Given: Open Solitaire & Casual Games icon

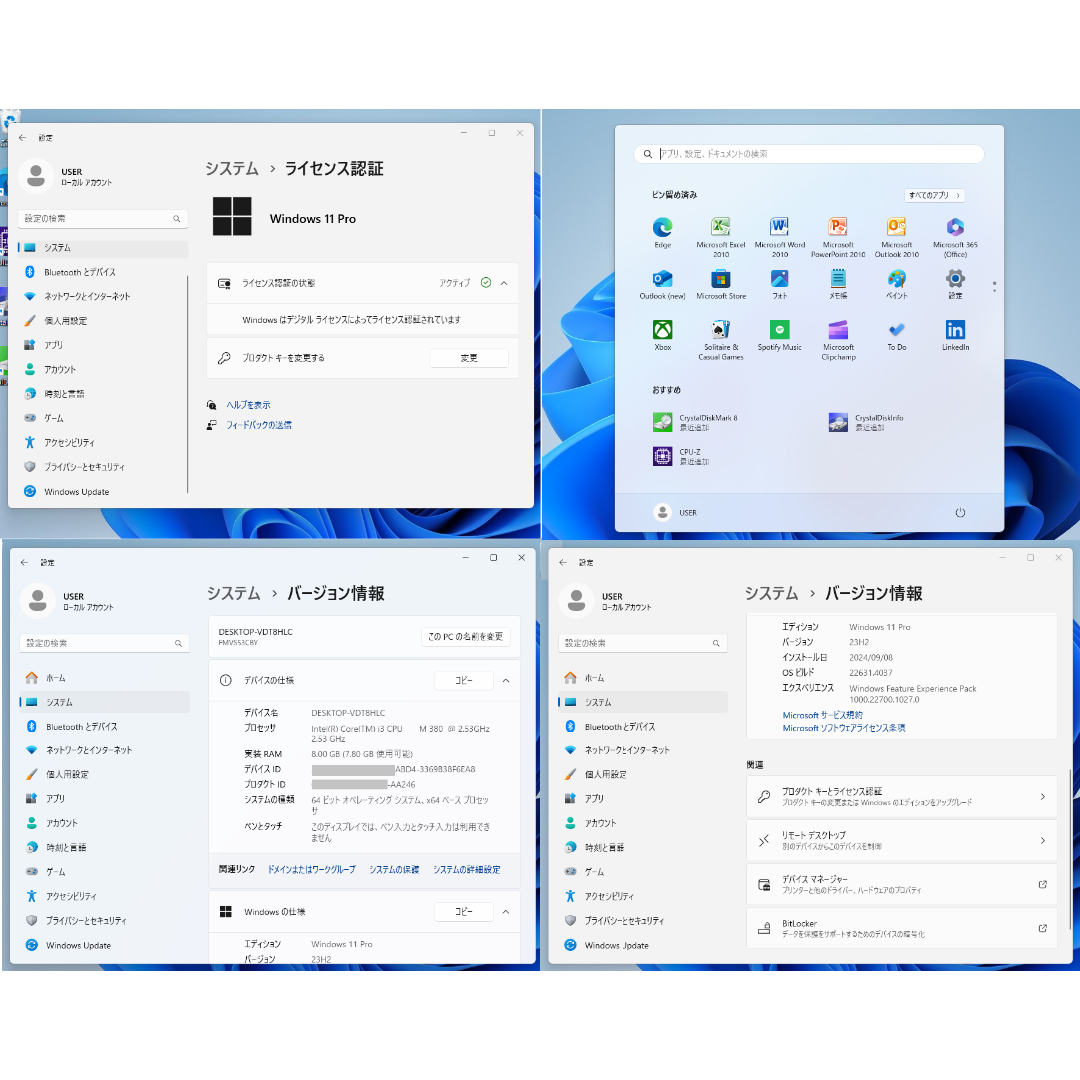Looking at the screenshot, I should 720,340.
